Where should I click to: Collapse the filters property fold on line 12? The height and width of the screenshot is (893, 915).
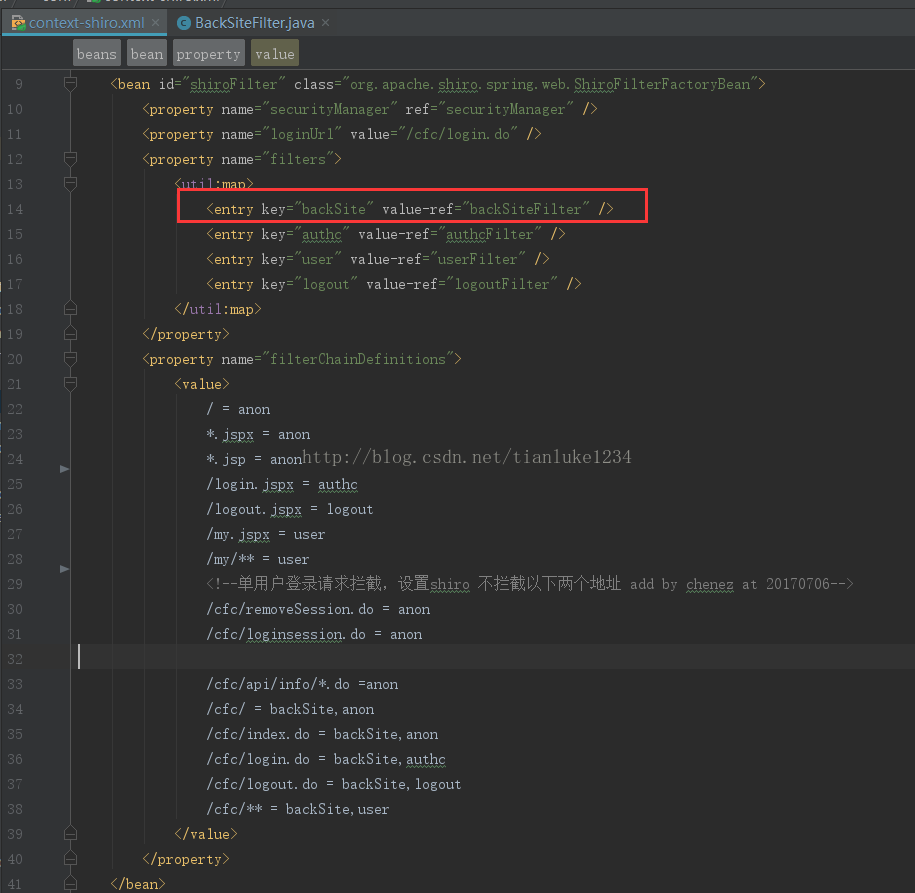70,158
